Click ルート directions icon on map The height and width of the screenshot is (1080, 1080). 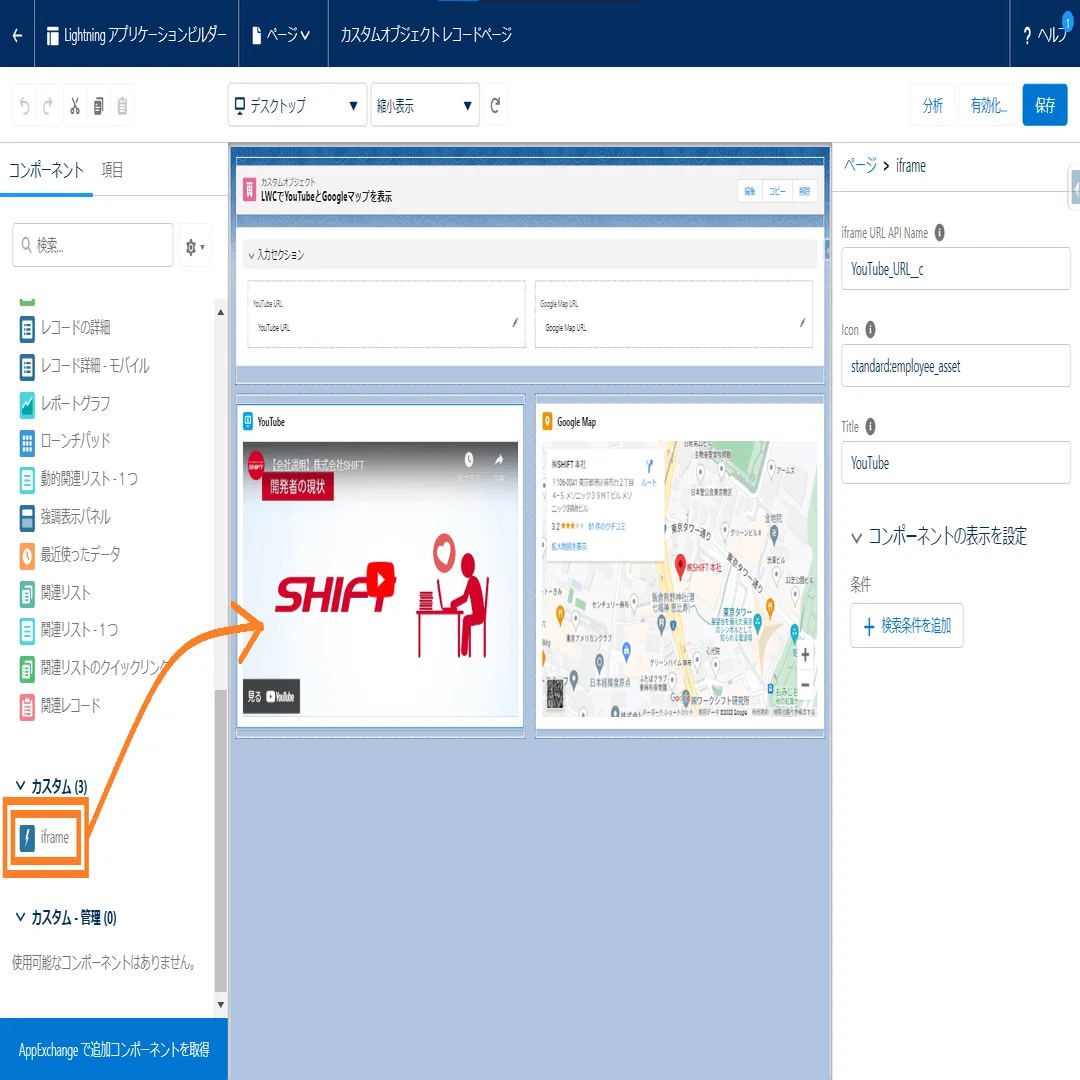click(x=649, y=473)
